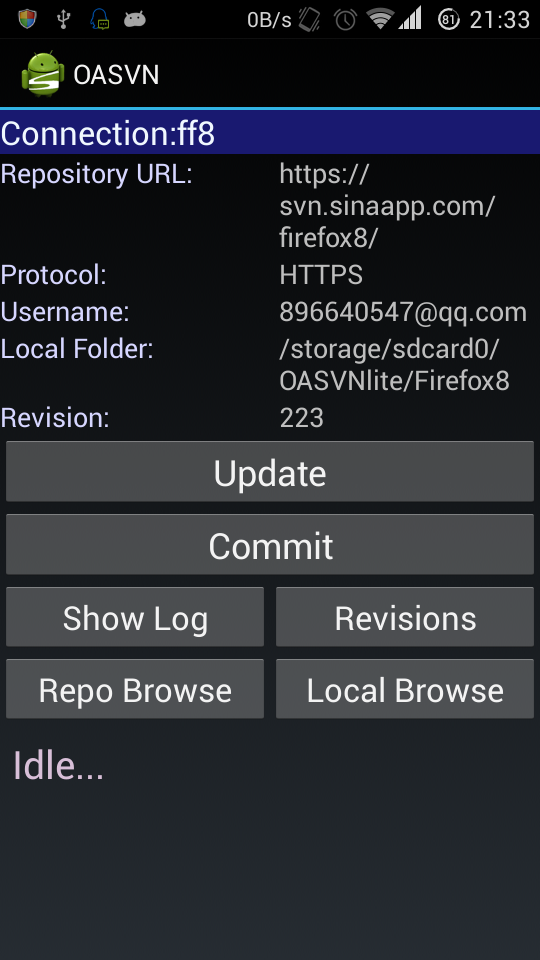Open Local Browse

pos(405,689)
